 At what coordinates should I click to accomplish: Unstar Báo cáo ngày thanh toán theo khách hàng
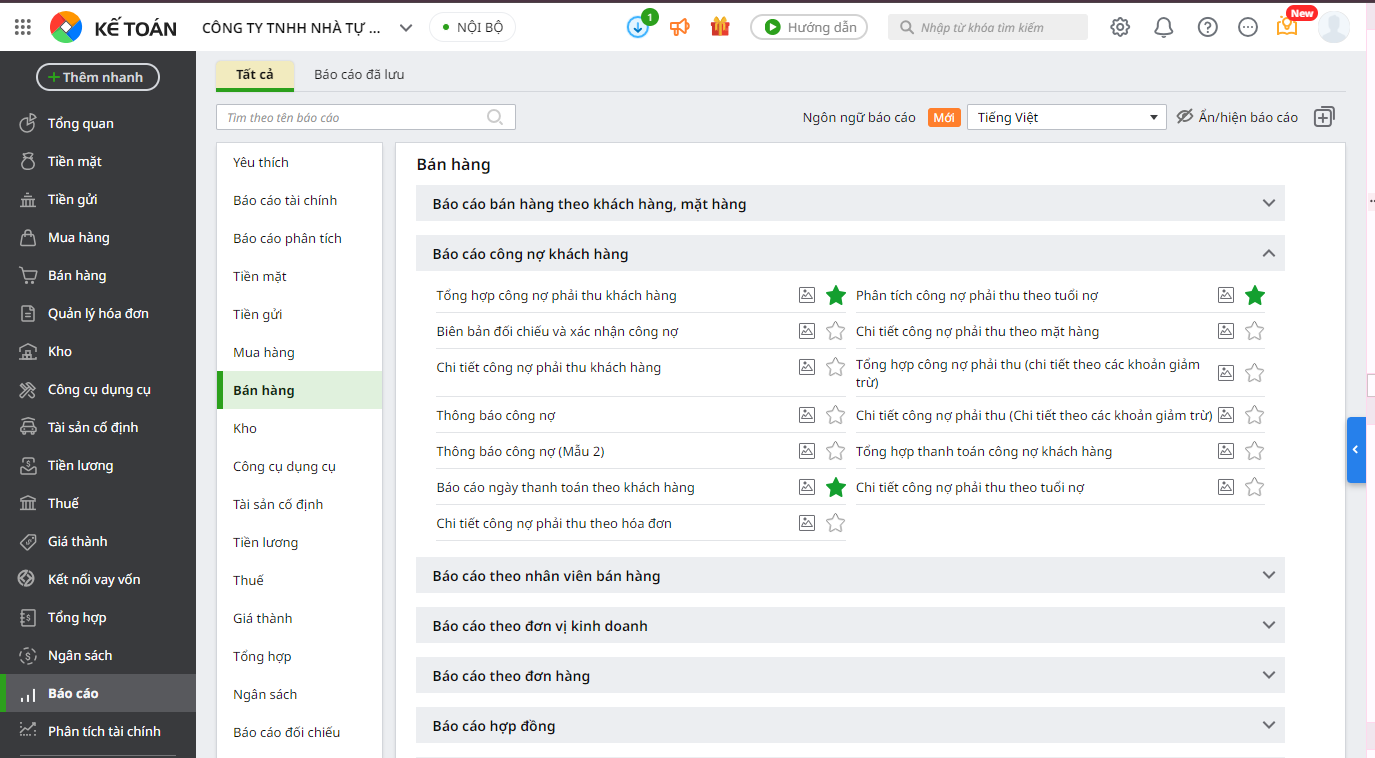836,487
